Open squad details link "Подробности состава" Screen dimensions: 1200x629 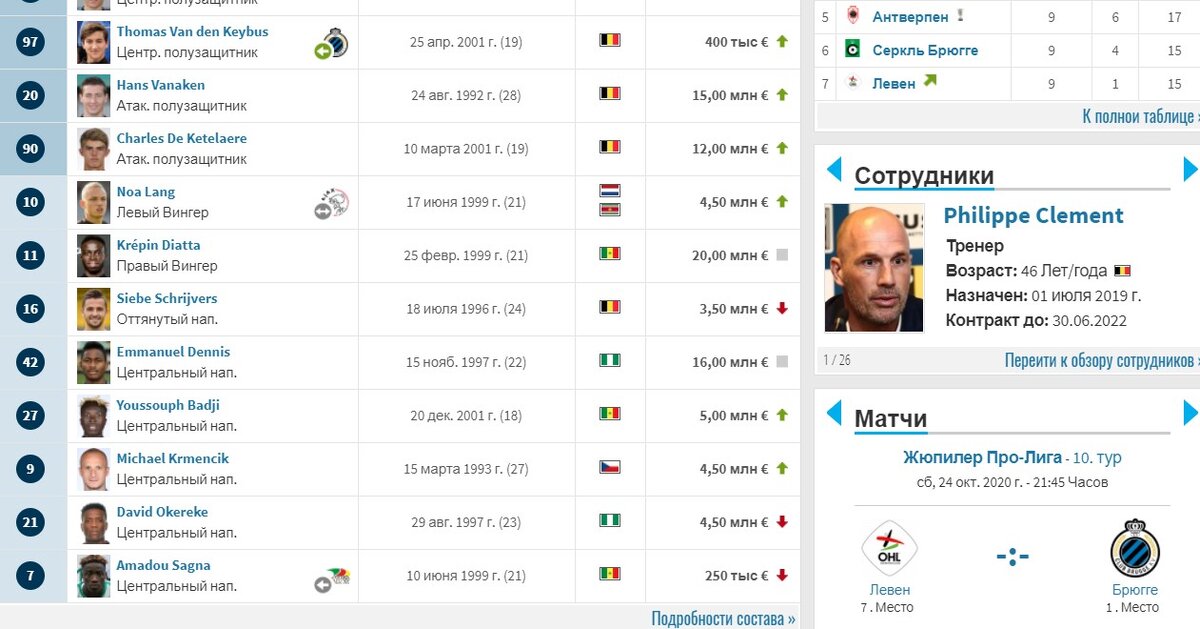click(723, 618)
